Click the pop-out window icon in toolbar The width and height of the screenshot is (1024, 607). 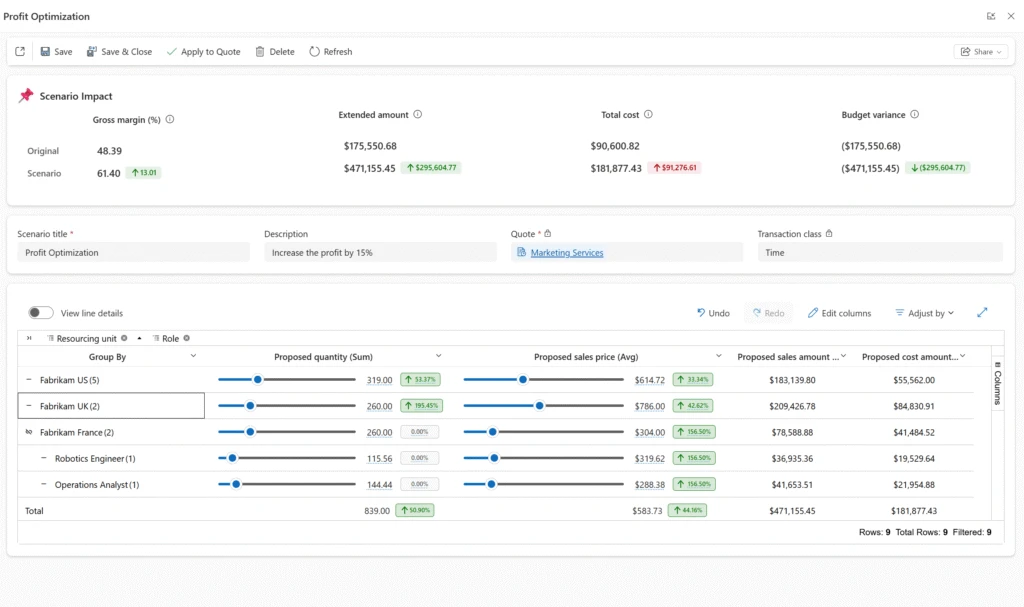click(20, 52)
